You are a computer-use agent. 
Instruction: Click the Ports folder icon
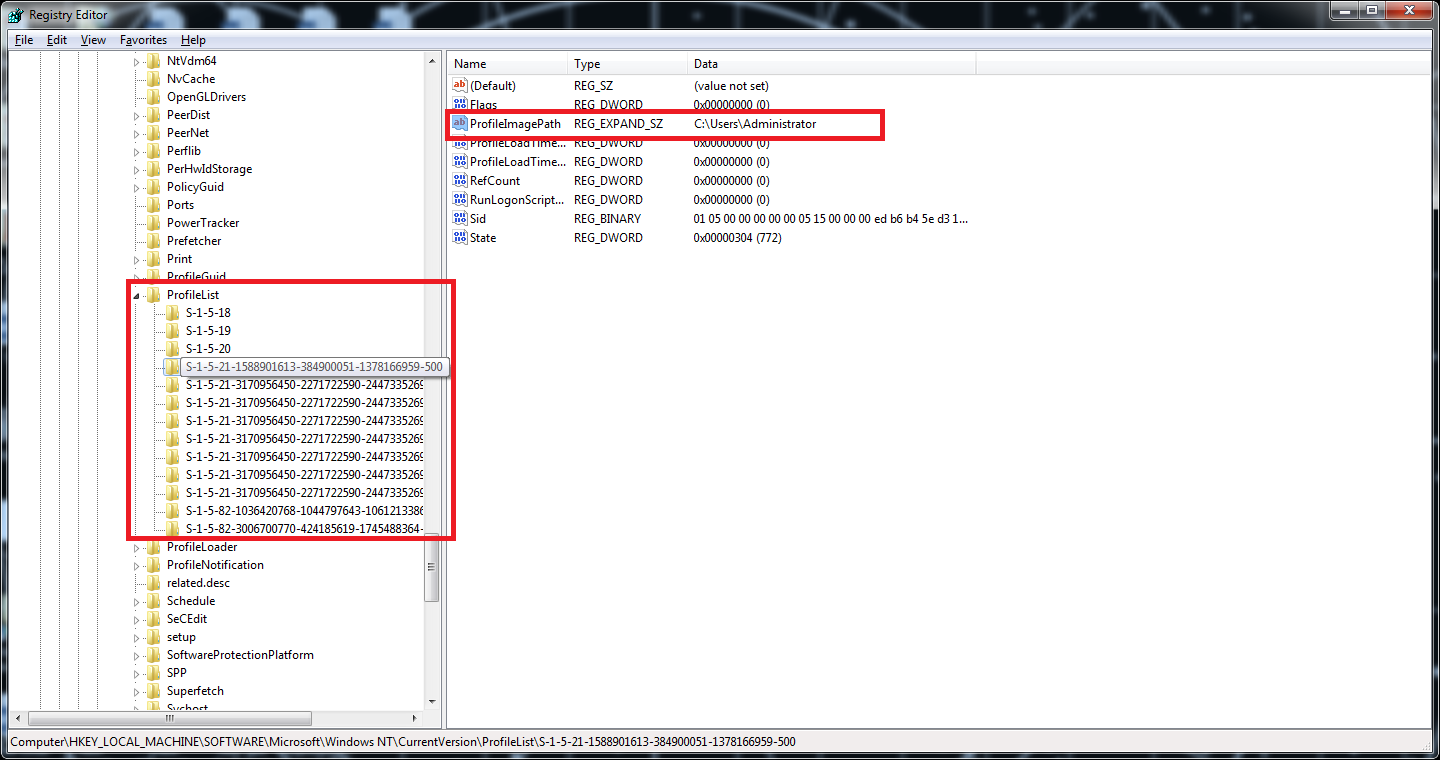coord(153,205)
